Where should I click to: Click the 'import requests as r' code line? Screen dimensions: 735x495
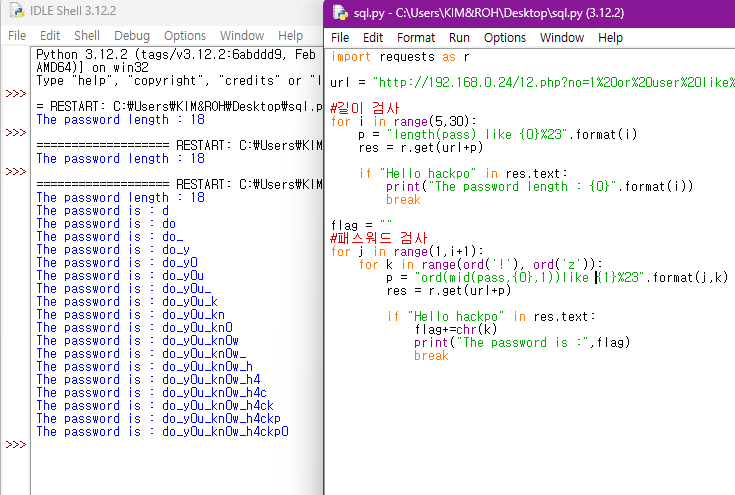400,57
